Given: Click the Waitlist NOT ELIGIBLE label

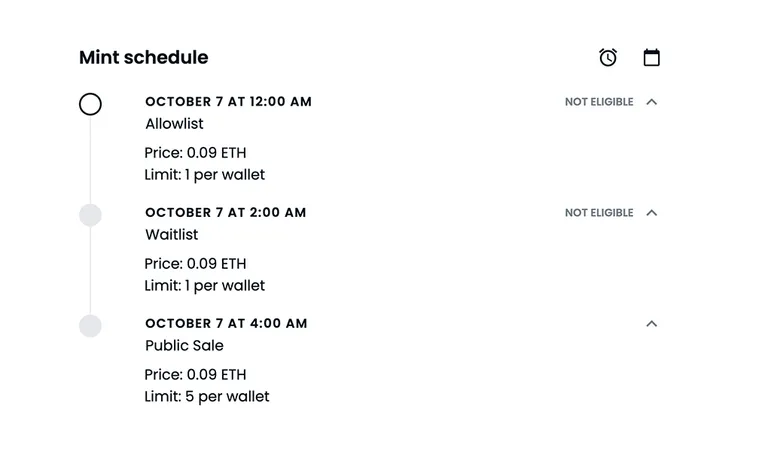Looking at the screenshot, I should 599,213.
